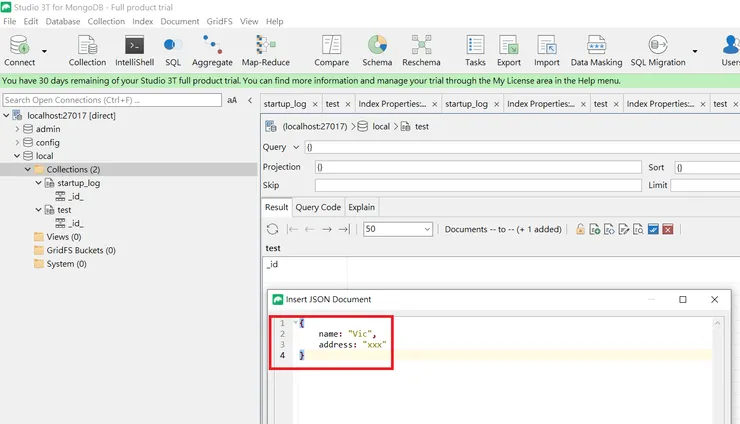Click the Projection input field

[x=477, y=167]
